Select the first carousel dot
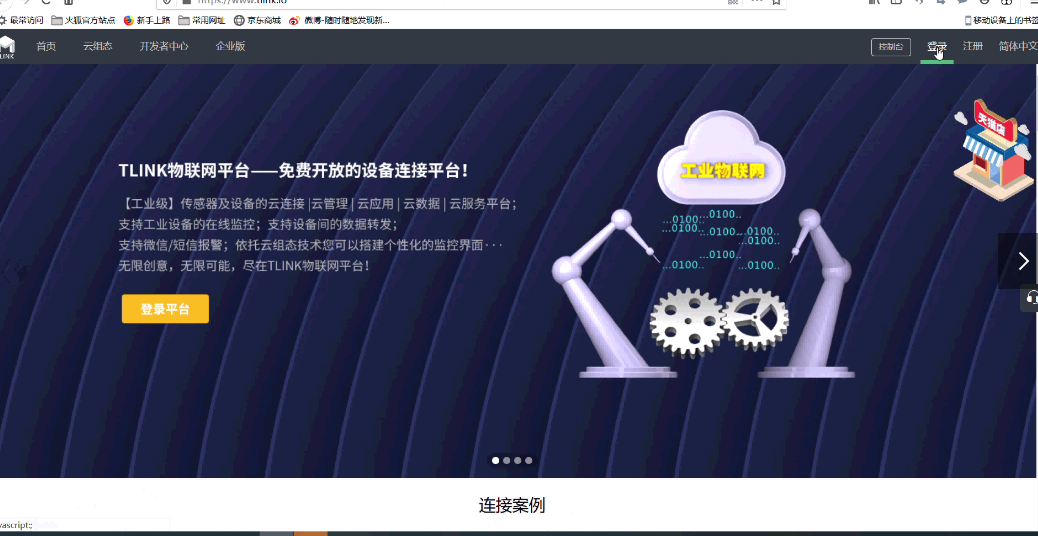The height and width of the screenshot is (536, 1038). [496, 461]
